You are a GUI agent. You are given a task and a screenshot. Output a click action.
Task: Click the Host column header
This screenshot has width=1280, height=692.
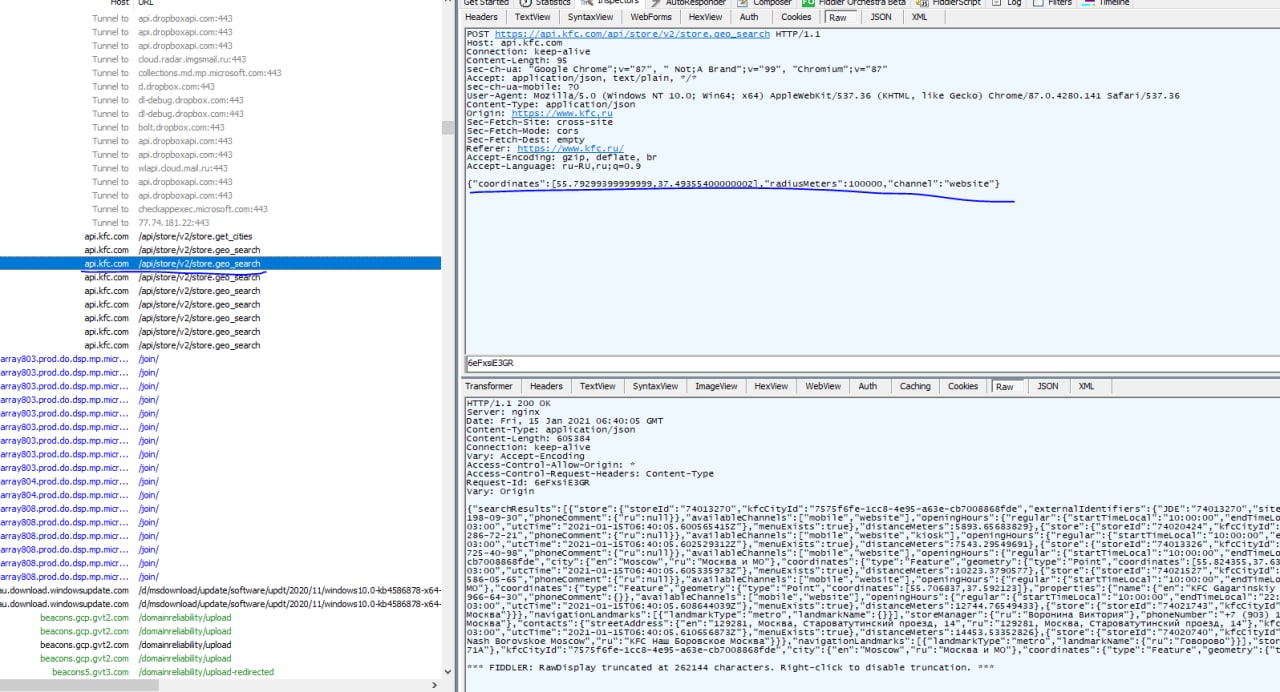pyautogui.click(x=120, y=3)
